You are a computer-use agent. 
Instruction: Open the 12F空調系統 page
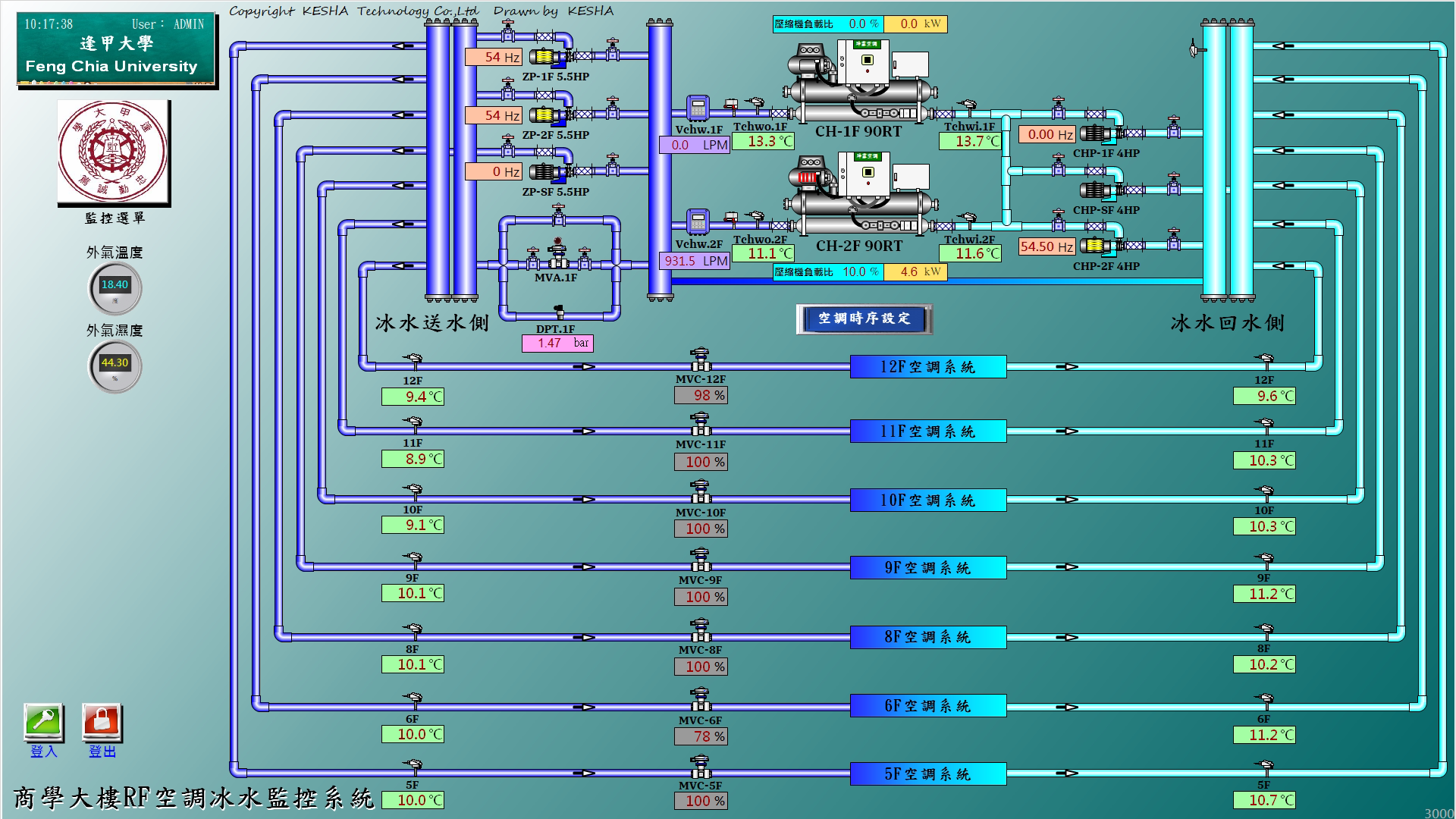(x=927, y=367)
